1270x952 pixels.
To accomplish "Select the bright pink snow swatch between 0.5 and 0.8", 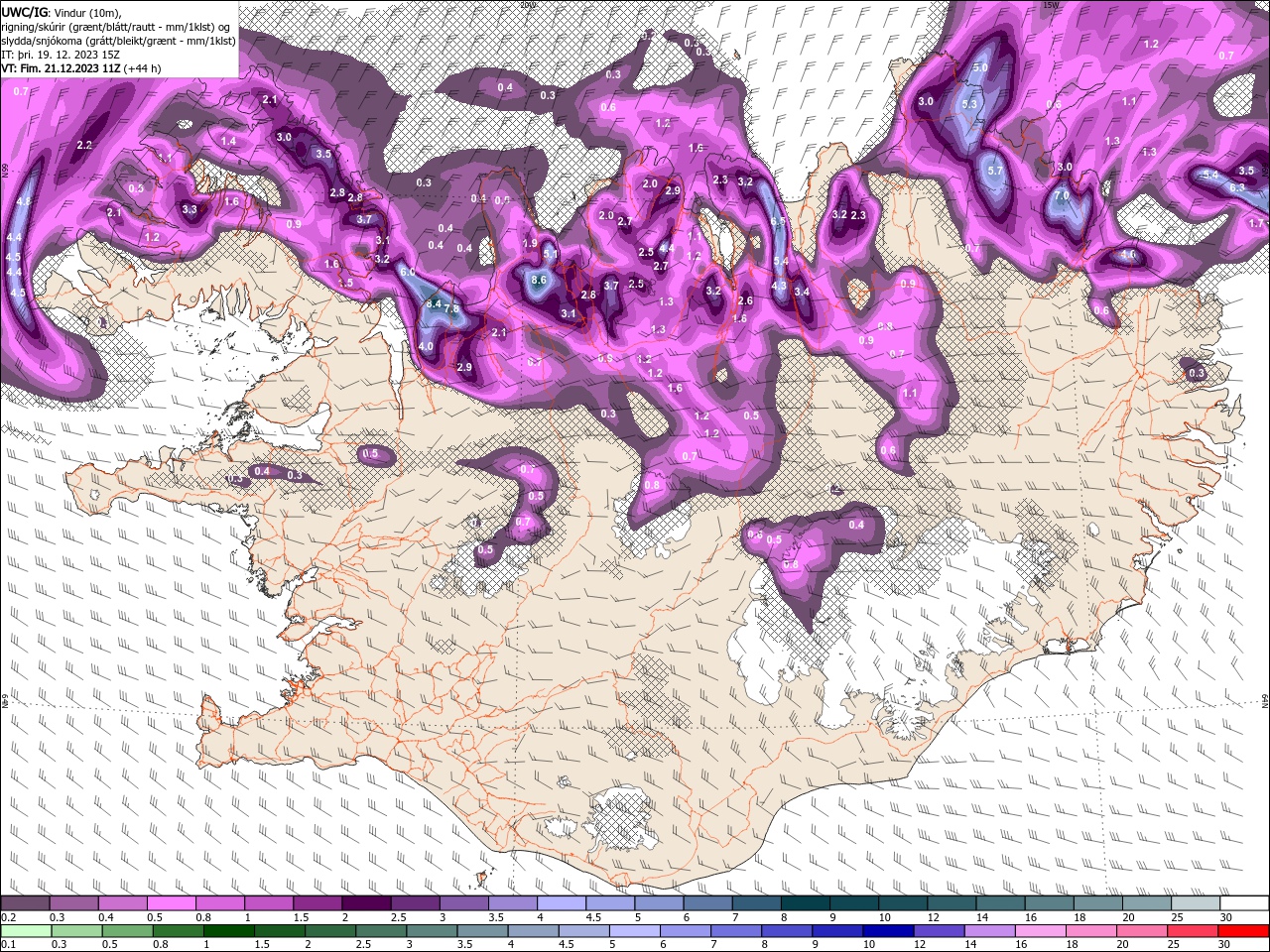I will coord(171,903).
